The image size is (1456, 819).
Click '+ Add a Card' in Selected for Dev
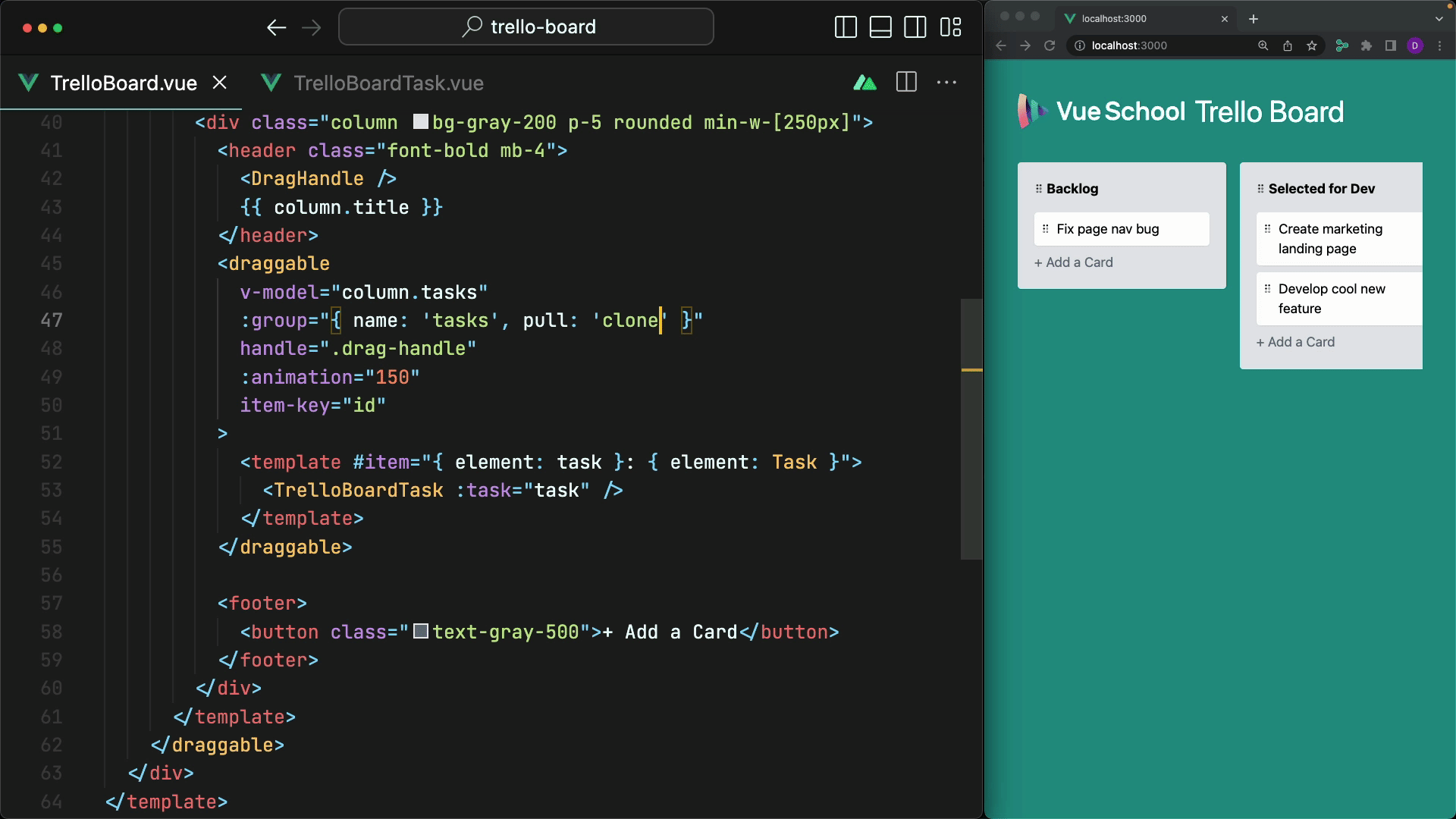[1296, 342]
